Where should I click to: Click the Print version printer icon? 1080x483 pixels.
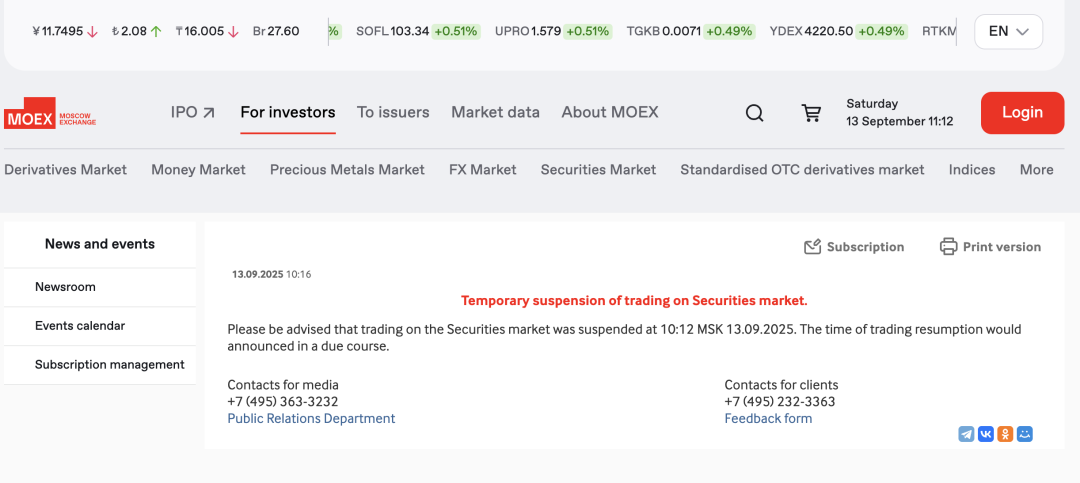pyautogui.click(x=949, y=246)
